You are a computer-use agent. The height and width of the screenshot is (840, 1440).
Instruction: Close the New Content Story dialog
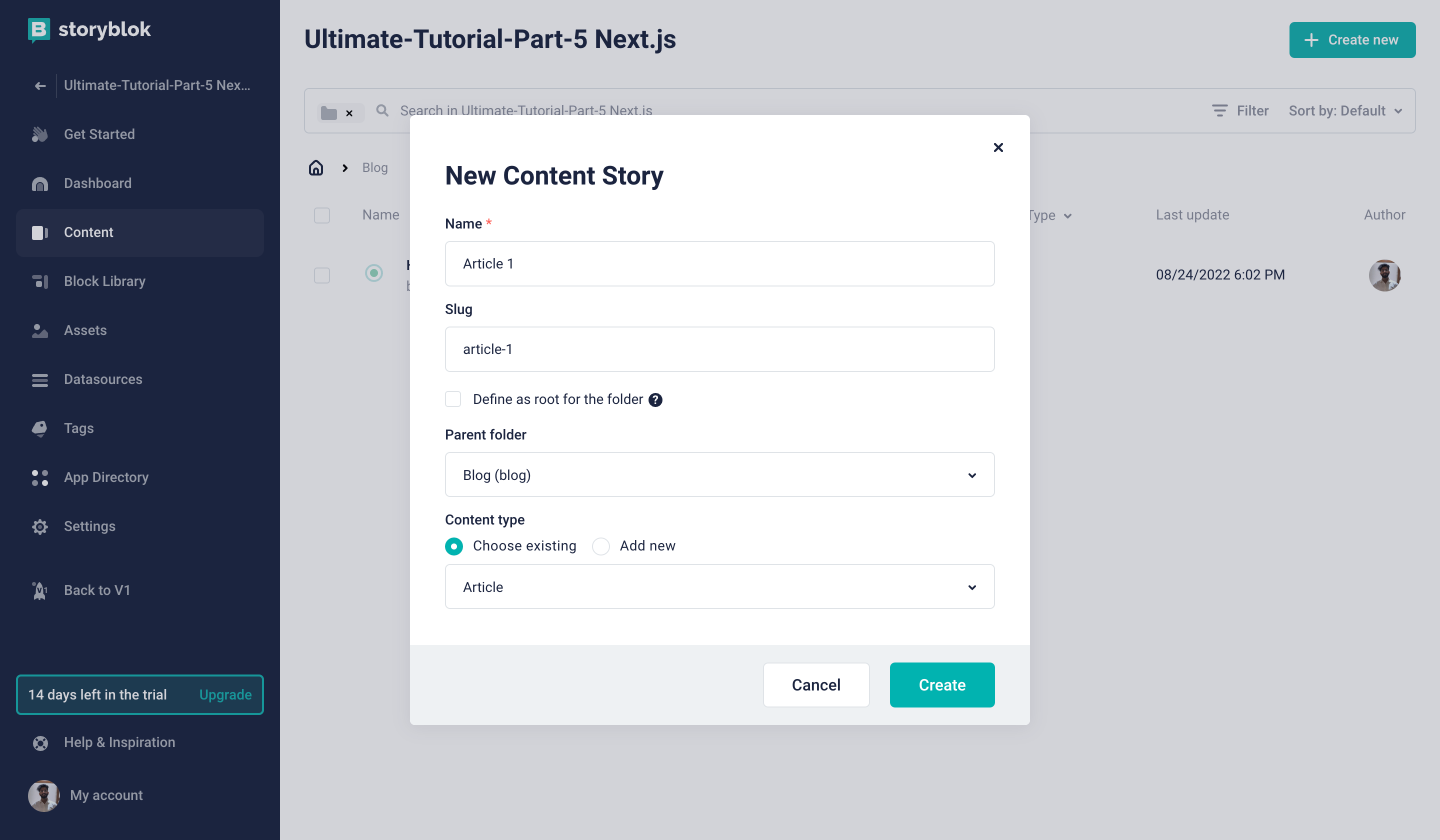(x=998, y=148)
